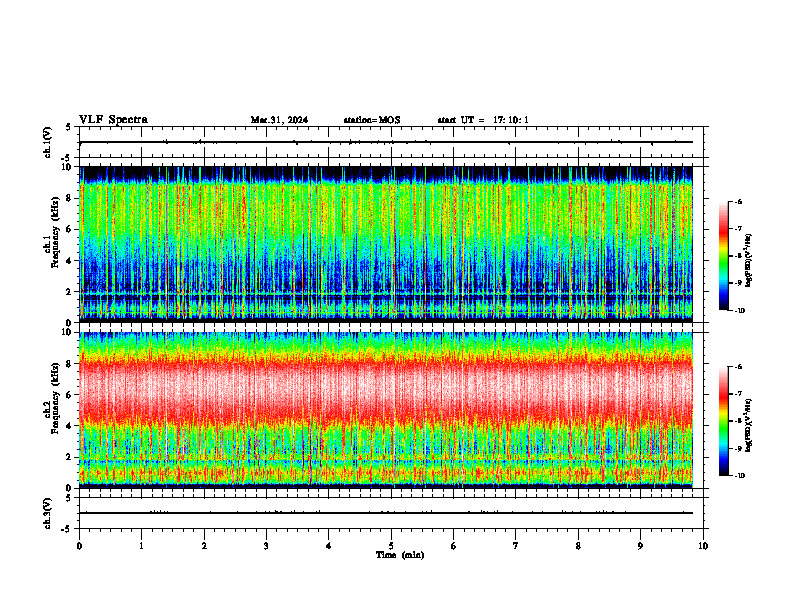Viewport: 792px width, 612px height.
Task: Click the "10" frequency tick of ch.2 panel
Action: [x=66, y=332]
